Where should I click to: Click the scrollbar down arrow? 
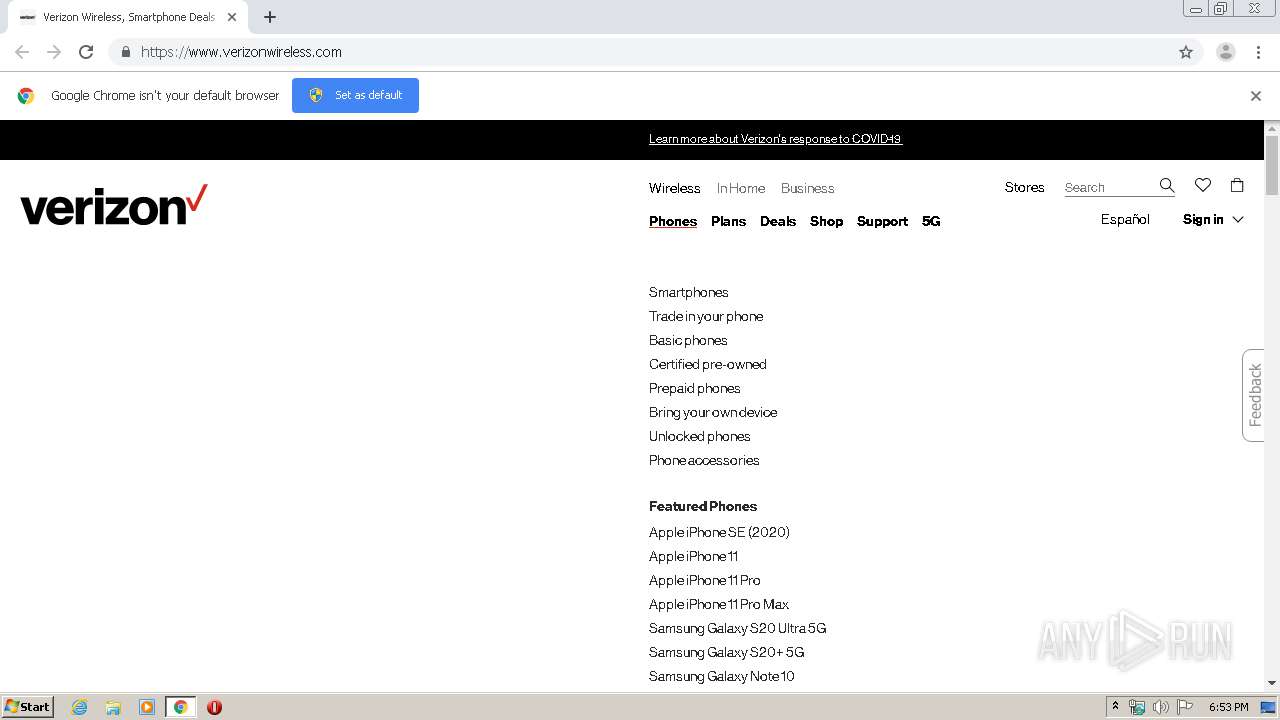pos(1272,683)
